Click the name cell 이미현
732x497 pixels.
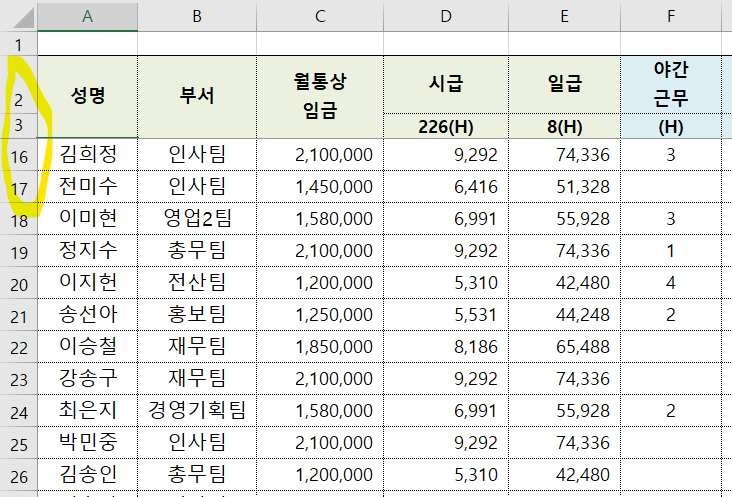pos(87,219)
